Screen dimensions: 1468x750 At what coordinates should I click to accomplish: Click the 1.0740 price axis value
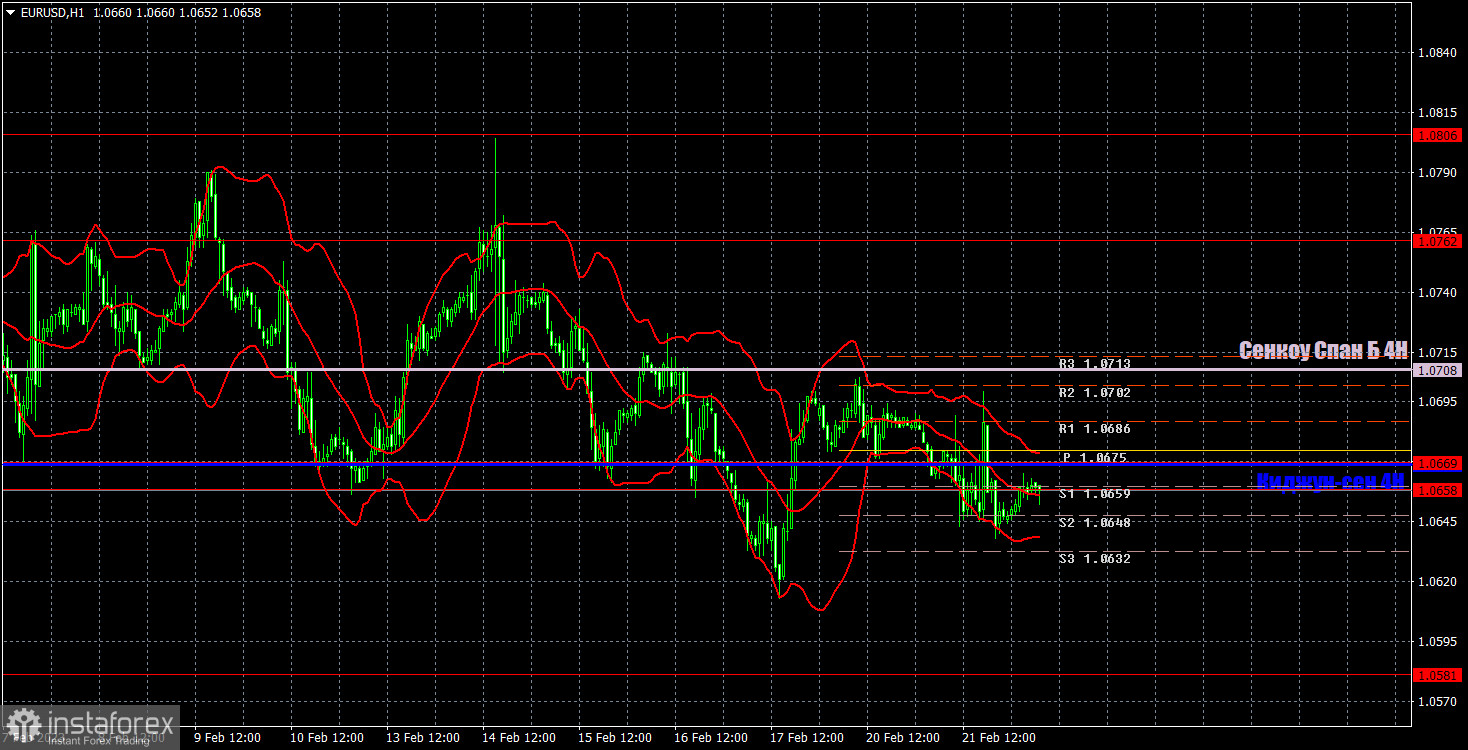point(1437,293)
